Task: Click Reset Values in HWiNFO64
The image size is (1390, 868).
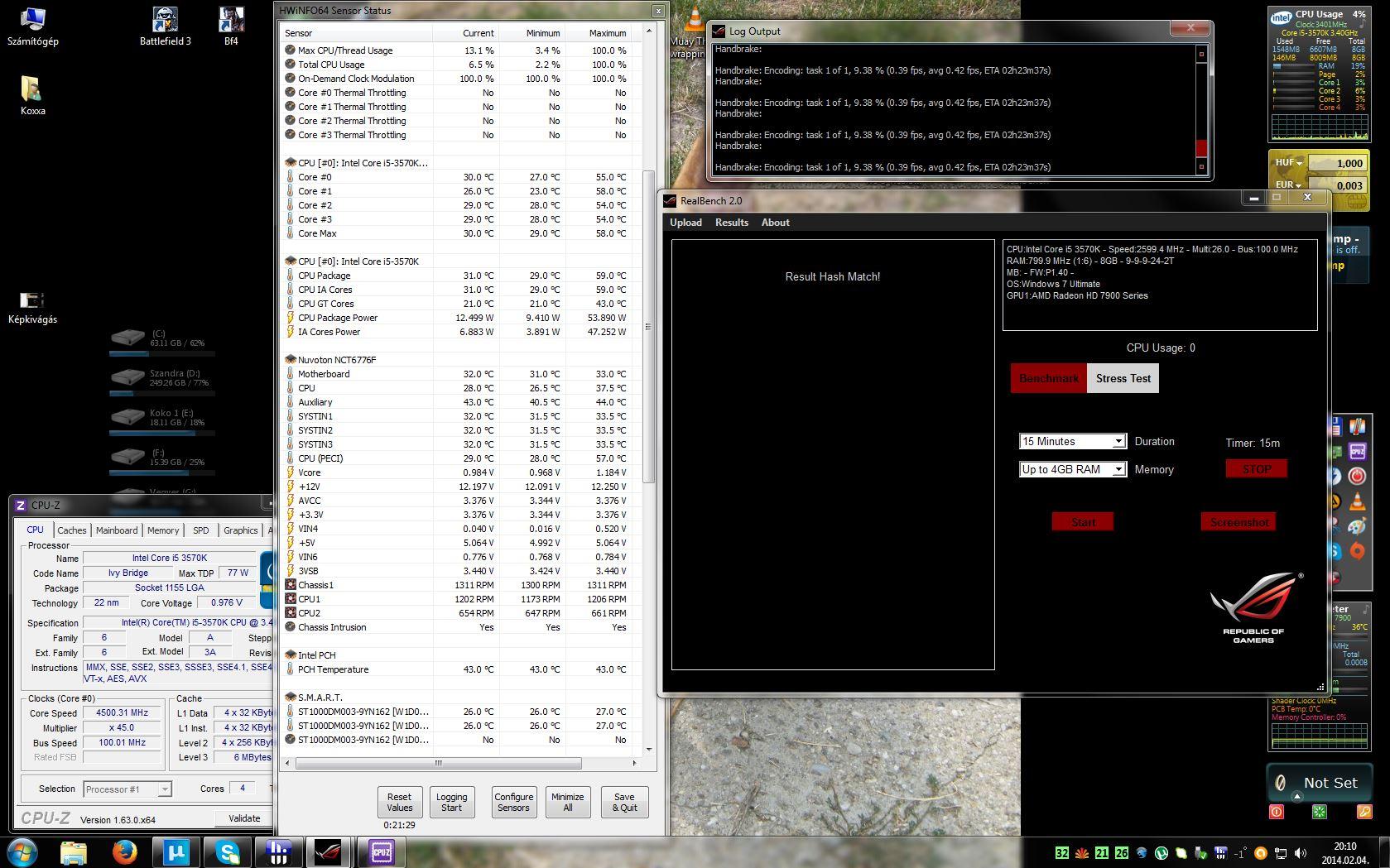Action: click(x=399, y=803)
